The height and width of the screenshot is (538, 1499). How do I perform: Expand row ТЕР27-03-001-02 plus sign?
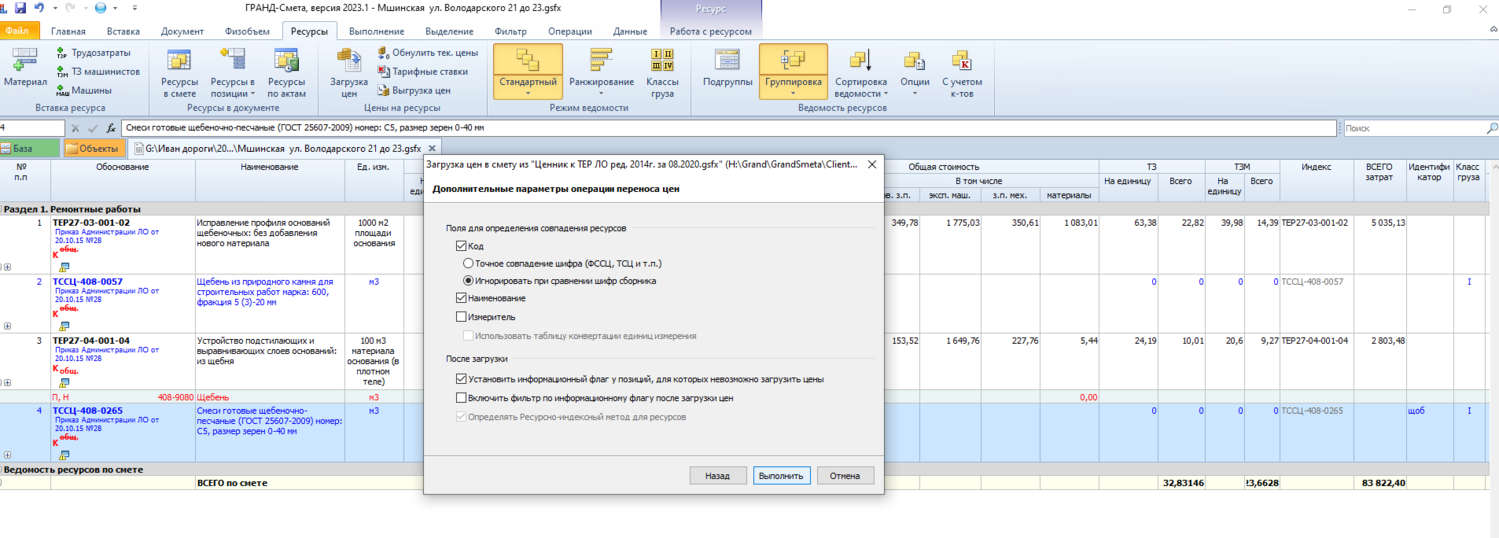(x=7, y=267)
